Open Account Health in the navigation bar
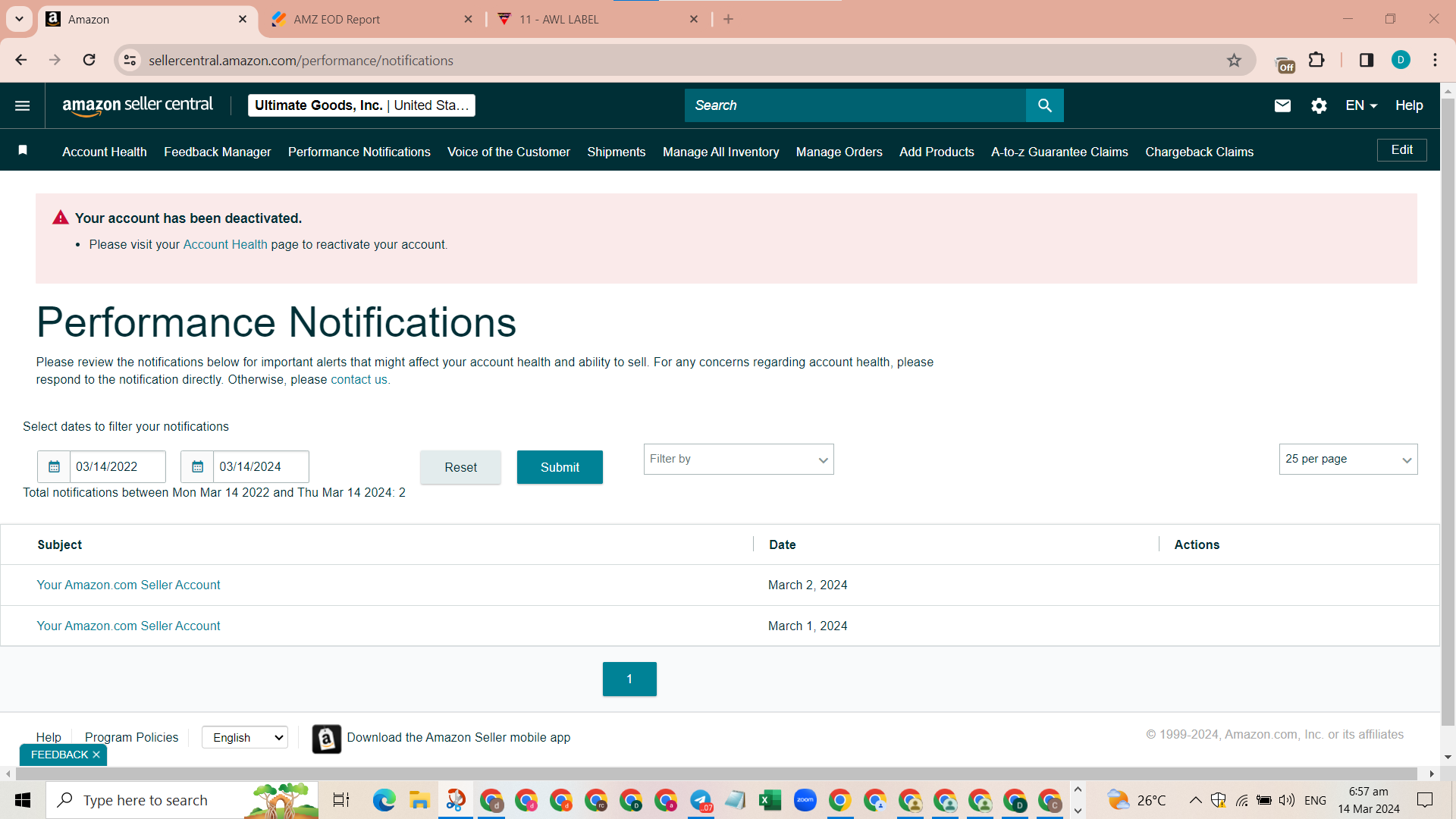This screenshot has height=819, width=1456. coord(105,152)
